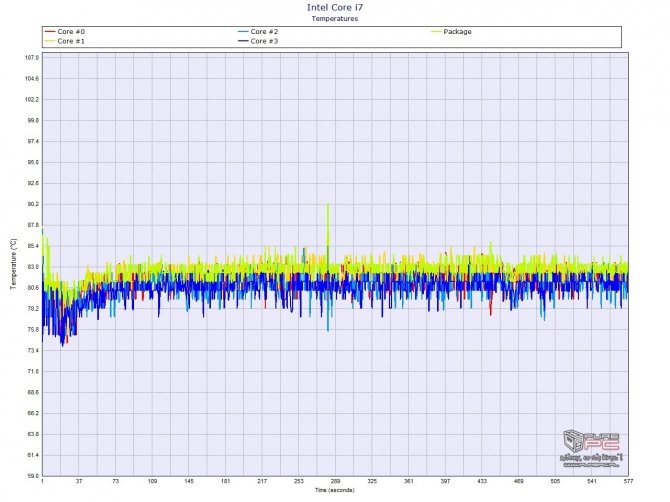Click the 145 tick on the time axis
Image resolution: width=670 pixels, height=502 pixels.
coord(189,481)
